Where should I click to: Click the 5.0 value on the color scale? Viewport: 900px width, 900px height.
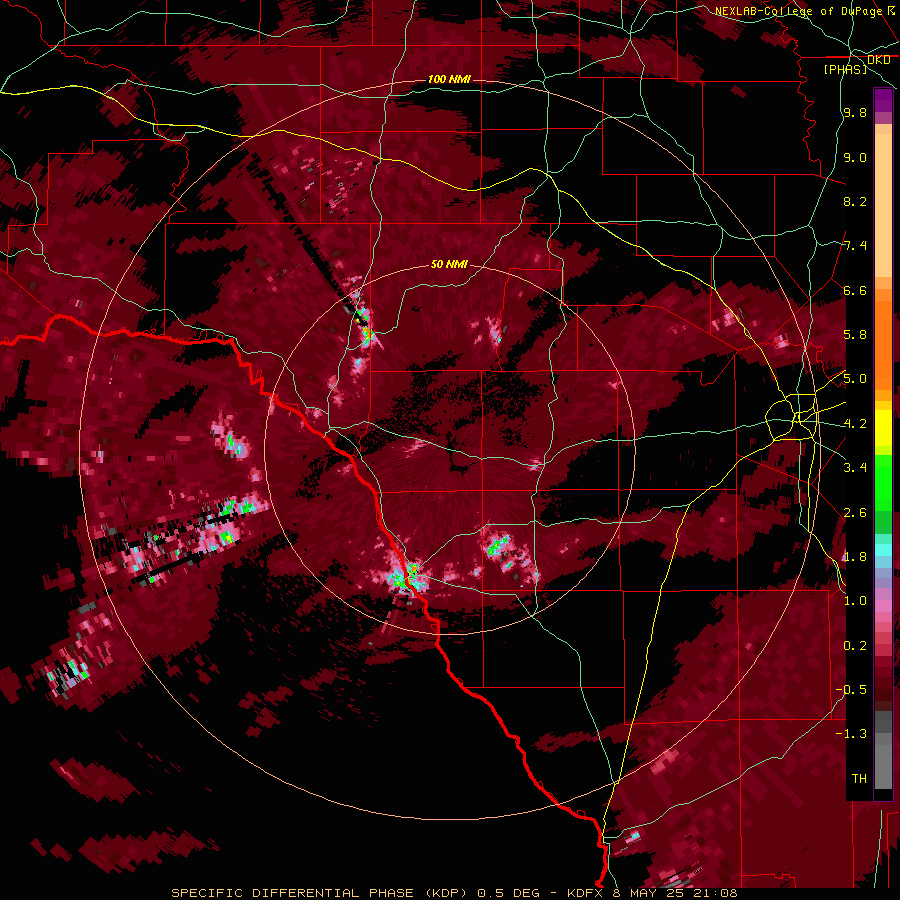click(x=855, y=379)
